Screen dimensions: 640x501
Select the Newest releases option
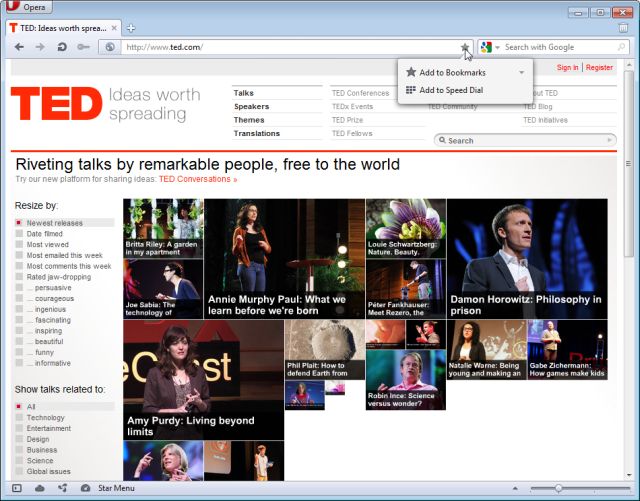click(54, 223)
